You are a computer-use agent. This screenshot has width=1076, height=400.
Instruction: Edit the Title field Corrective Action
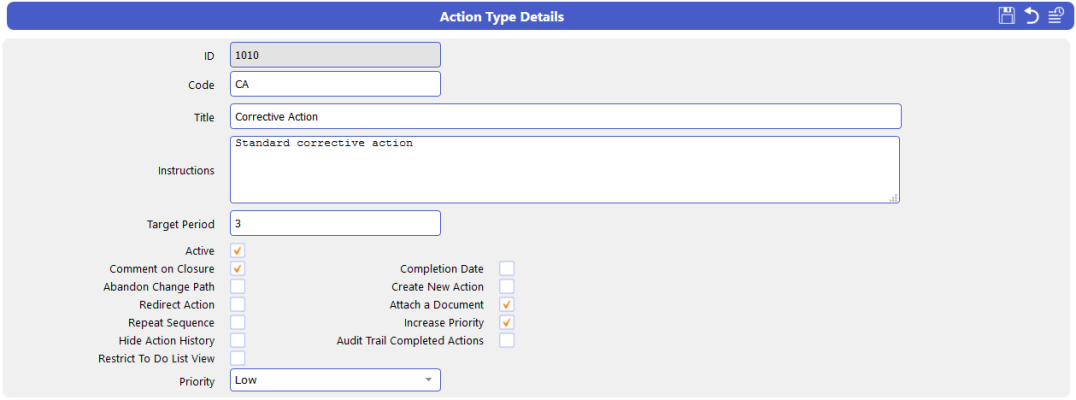pos(565,117)
